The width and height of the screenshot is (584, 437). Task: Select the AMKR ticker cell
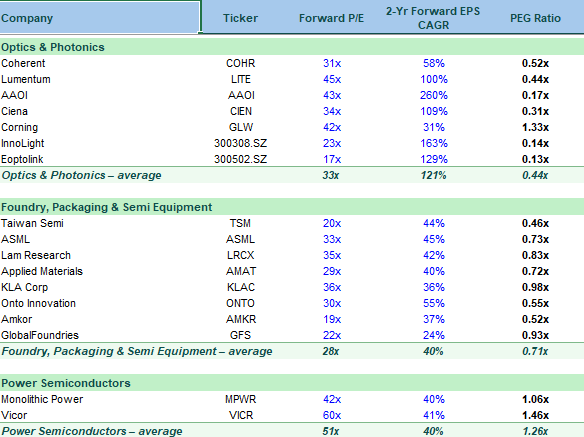[241, 319]
